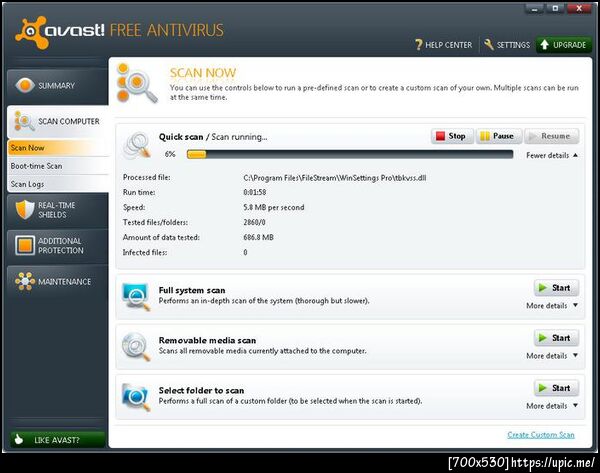Open the Help Center question mark icon
The width and height of the screenshot is (600, 473).
419,45
